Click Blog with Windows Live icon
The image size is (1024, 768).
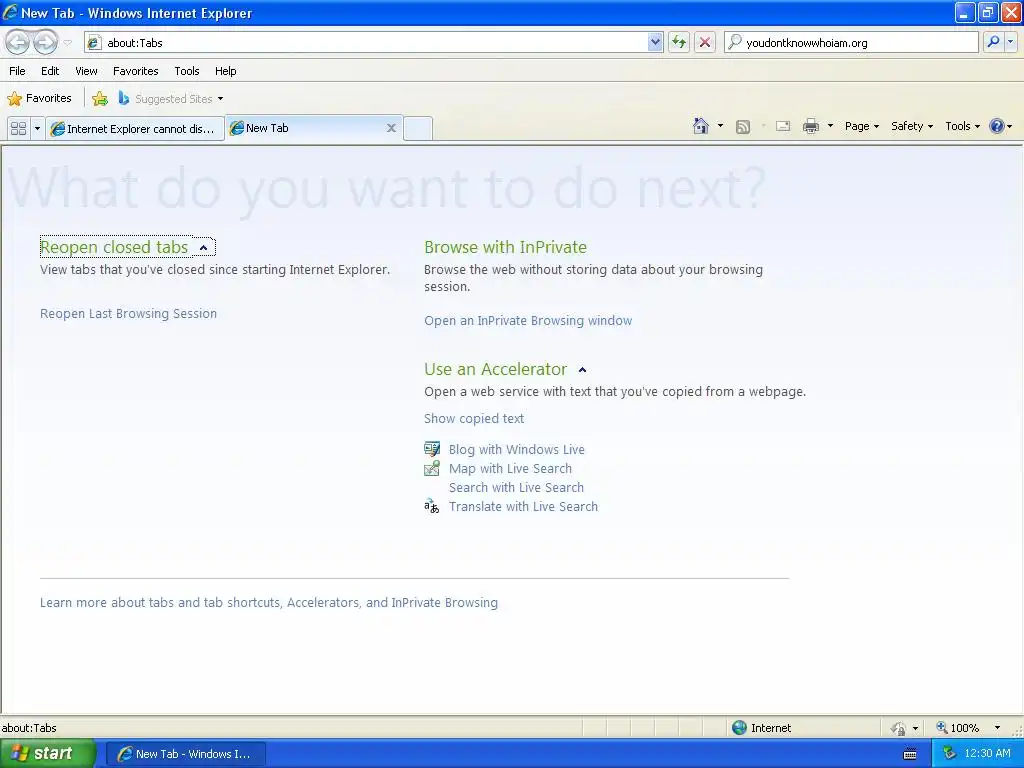click(432, 449)
